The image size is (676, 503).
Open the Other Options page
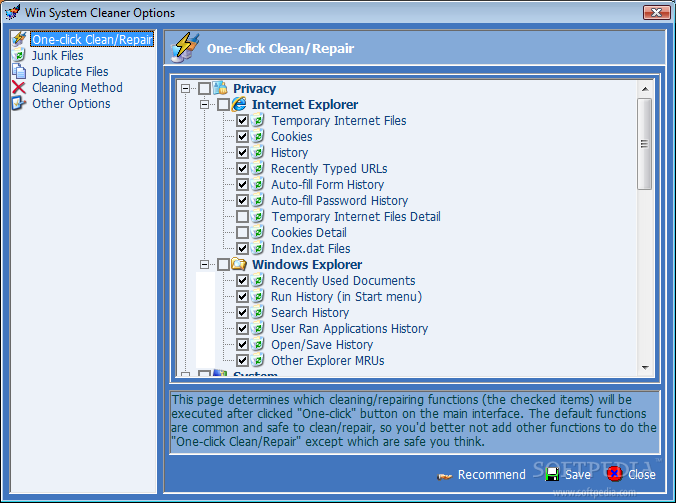pyautogui.click(x=71, y=103)
